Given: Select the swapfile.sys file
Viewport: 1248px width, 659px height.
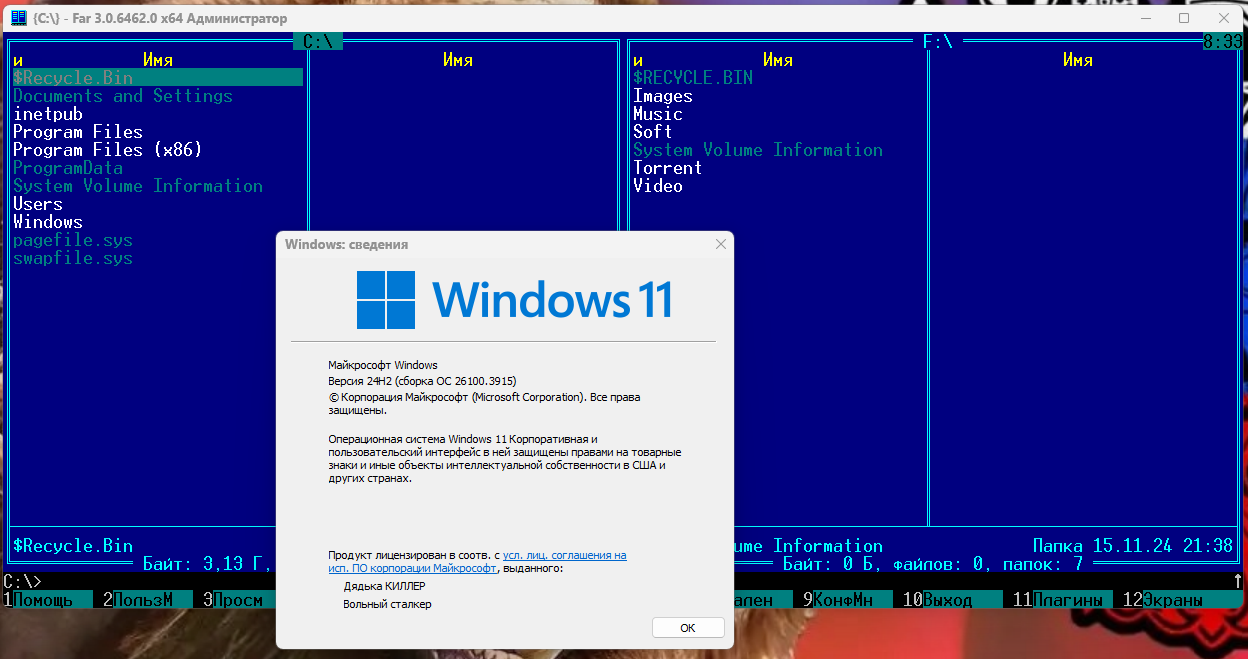Looking at the screenshot, I should tap(73, 258).
